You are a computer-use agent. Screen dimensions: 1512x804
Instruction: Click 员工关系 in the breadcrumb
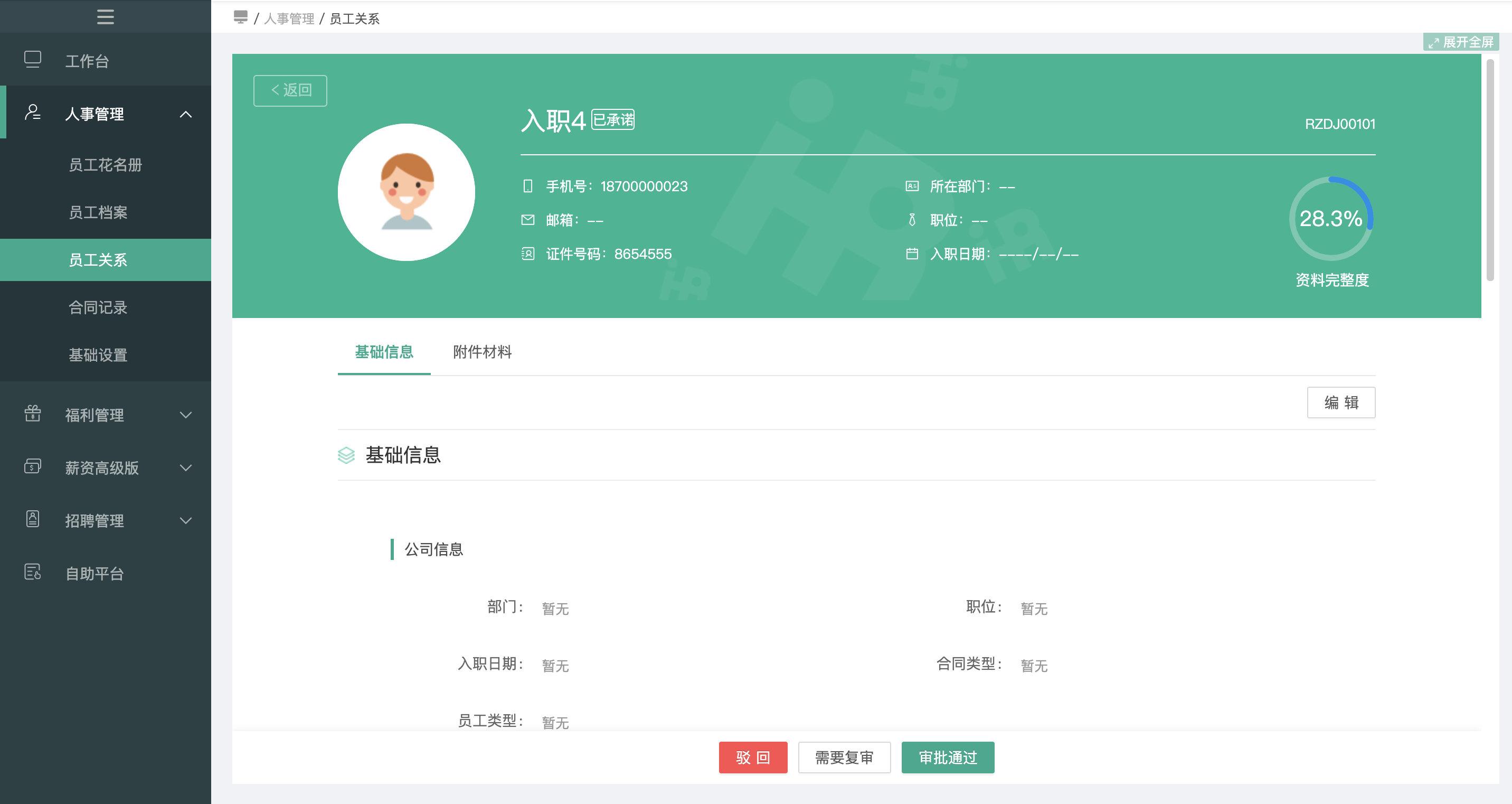coord(355,19)
